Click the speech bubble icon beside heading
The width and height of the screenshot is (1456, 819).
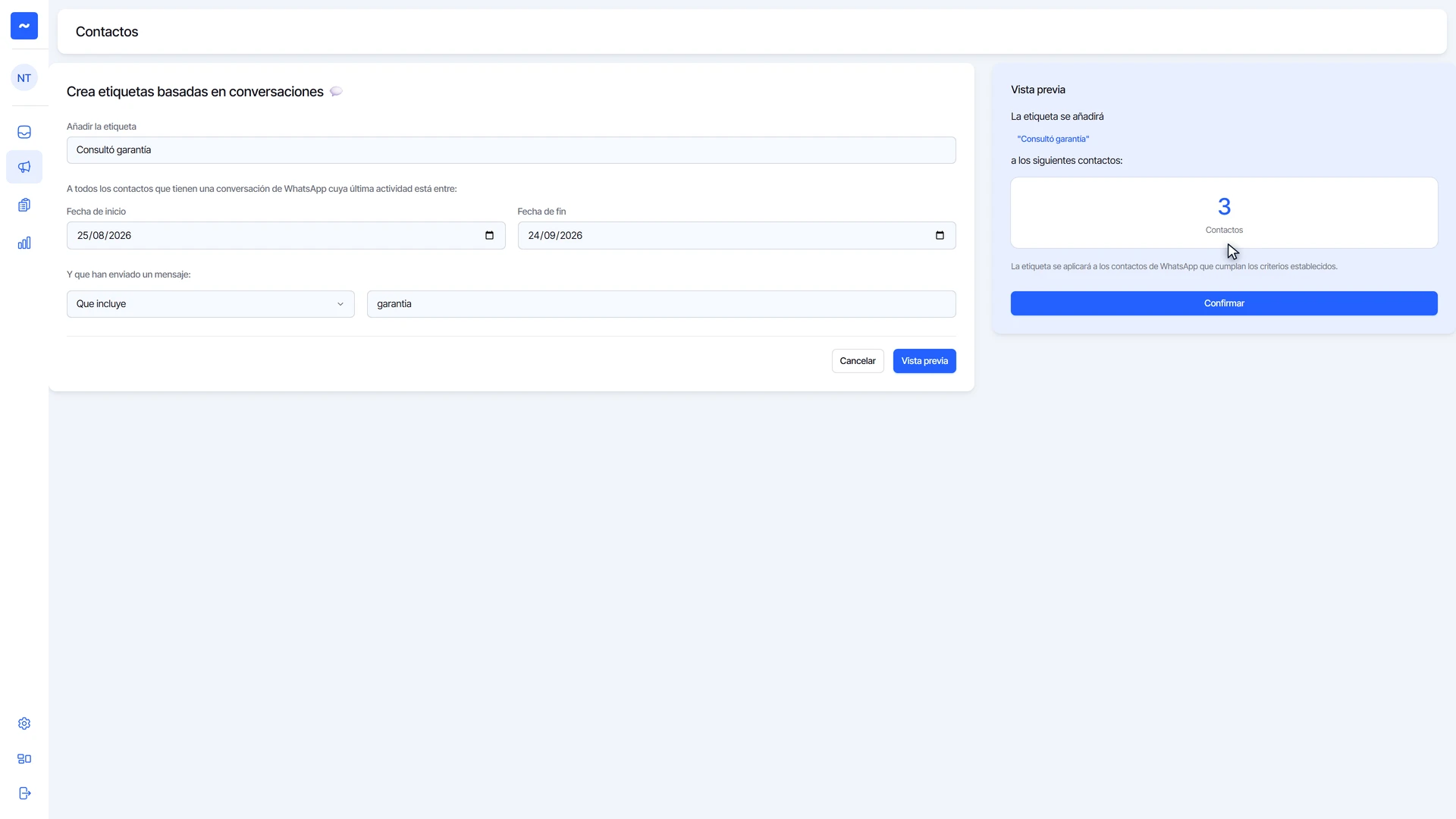(x=336, y=92)
